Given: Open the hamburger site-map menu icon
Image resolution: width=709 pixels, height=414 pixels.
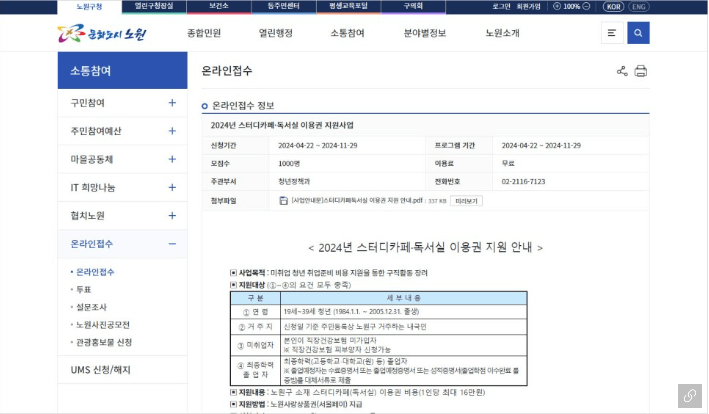Looking at the screenshot, I should point(612,33).
